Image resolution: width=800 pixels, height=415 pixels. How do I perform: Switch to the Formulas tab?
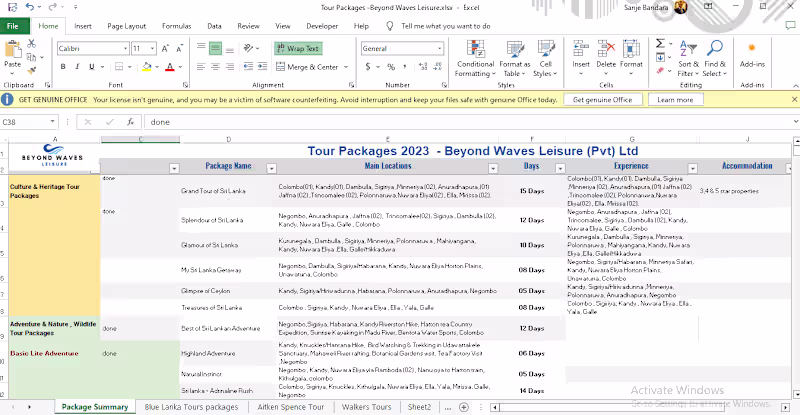(x=177, y=26)
